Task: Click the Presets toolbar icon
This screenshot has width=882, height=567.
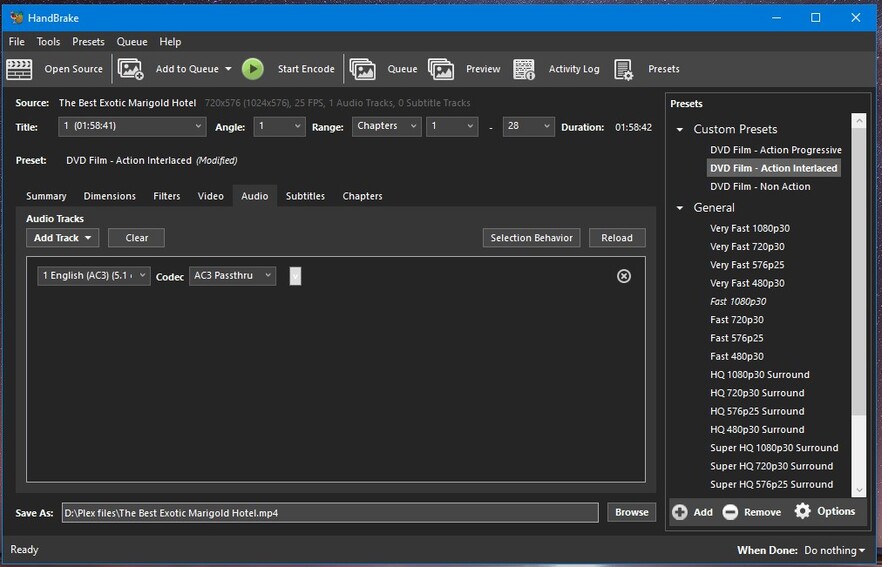Action: click(x=624, y=69)
